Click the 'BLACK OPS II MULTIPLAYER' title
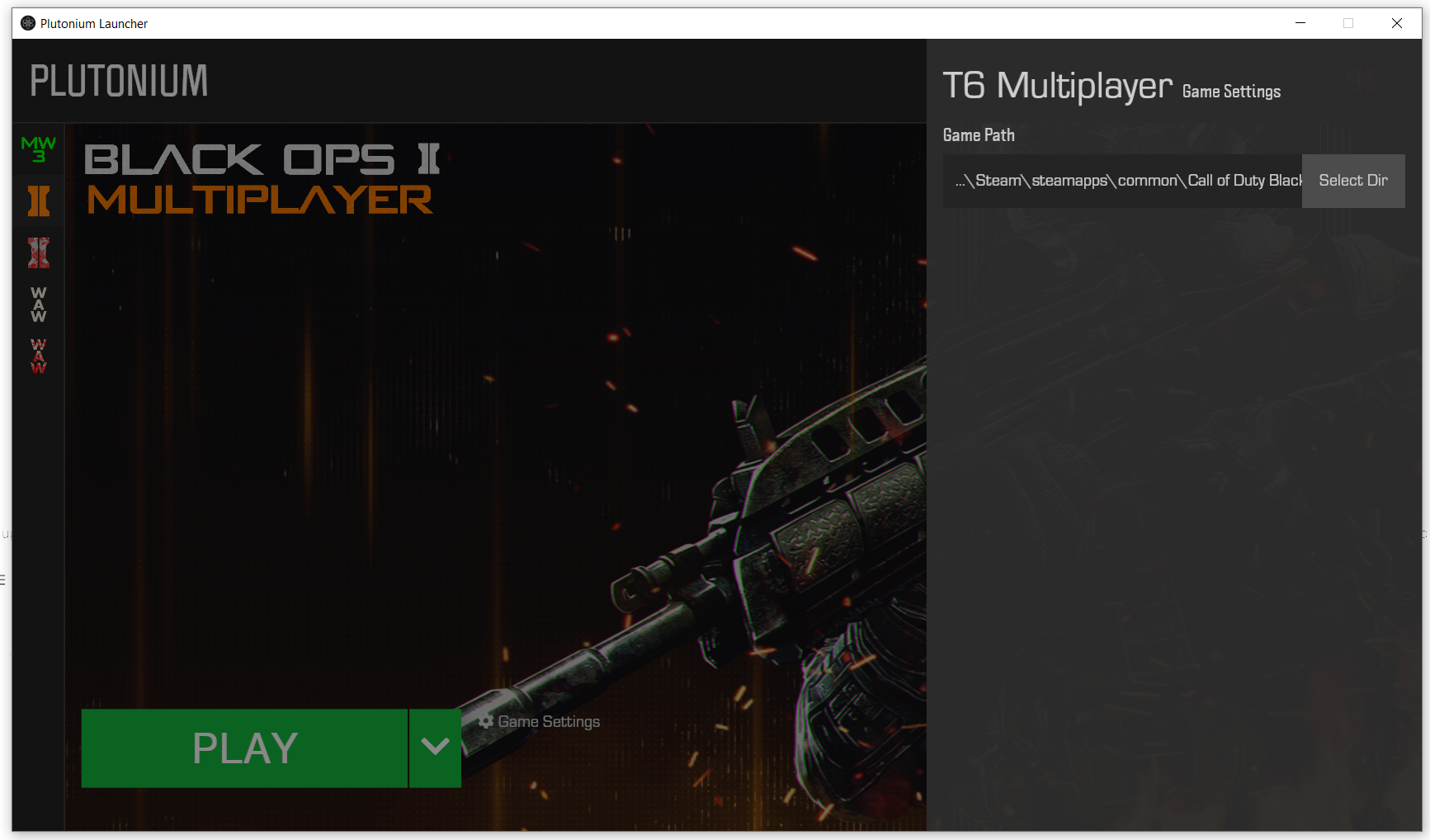The height and width of the screenshot is (840, 1430). pos(262,179)
